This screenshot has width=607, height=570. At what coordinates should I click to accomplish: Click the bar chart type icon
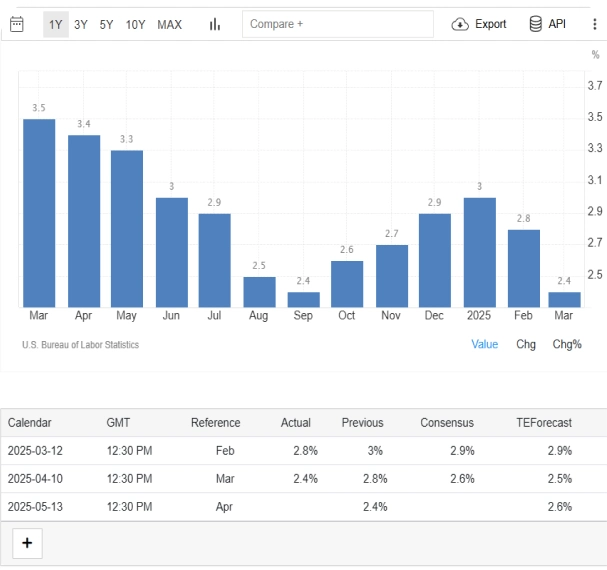click(215, 24)
